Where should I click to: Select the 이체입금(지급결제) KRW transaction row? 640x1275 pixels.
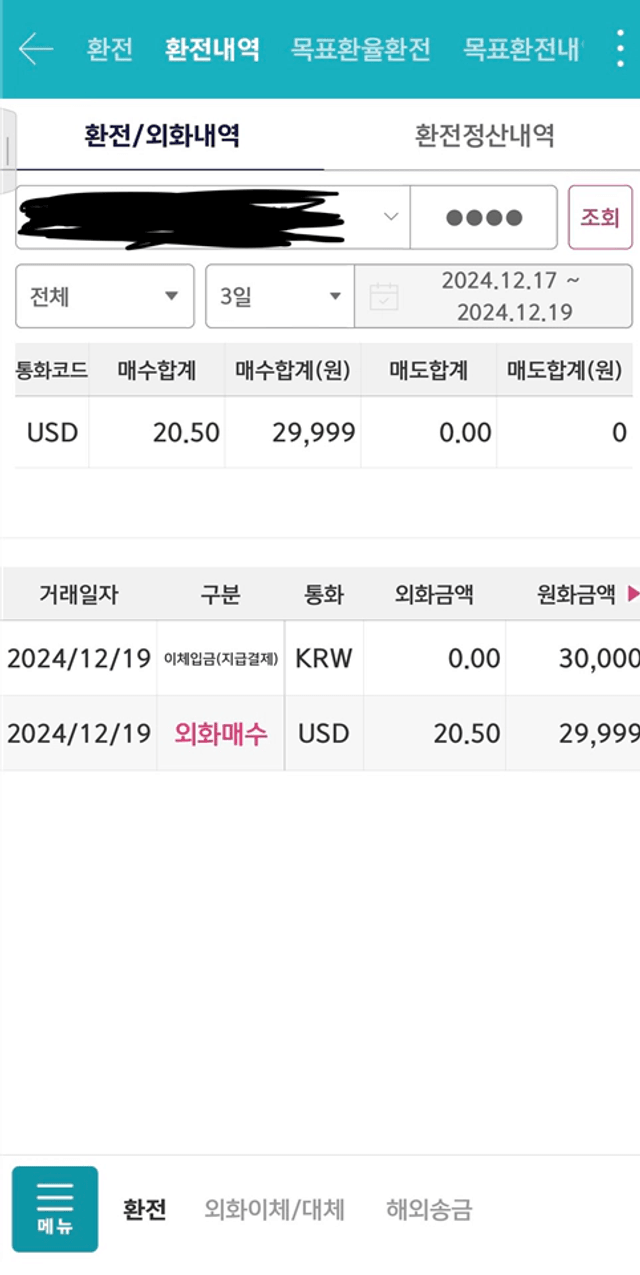pyautogui.click(x=320, y=657)
